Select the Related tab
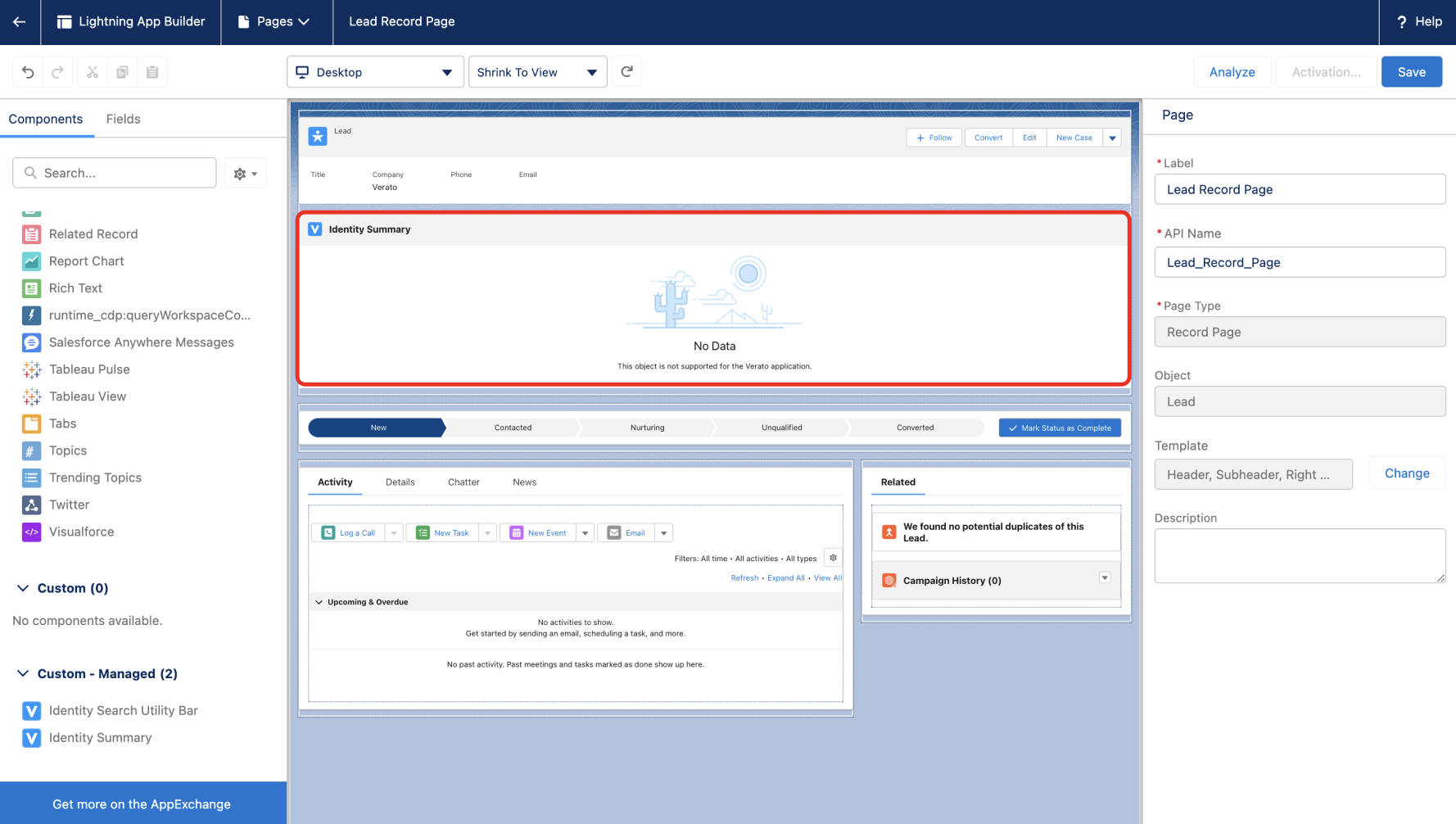Image resolution: width=1456 pixels, height=824 pixels. point(898,482)
